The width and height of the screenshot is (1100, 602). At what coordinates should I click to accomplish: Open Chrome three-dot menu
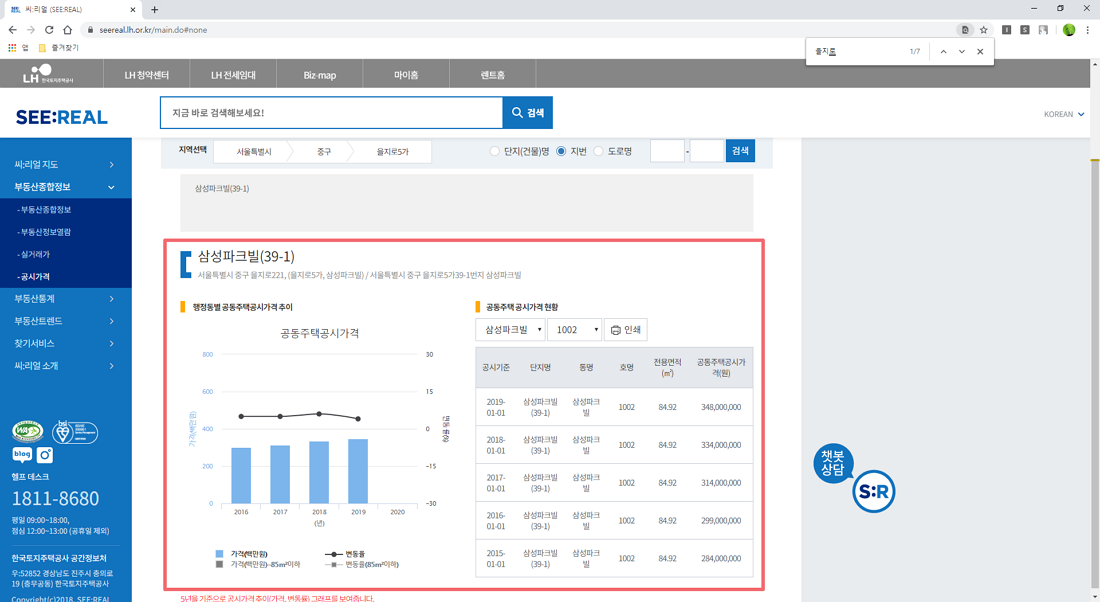point(1087,29)
